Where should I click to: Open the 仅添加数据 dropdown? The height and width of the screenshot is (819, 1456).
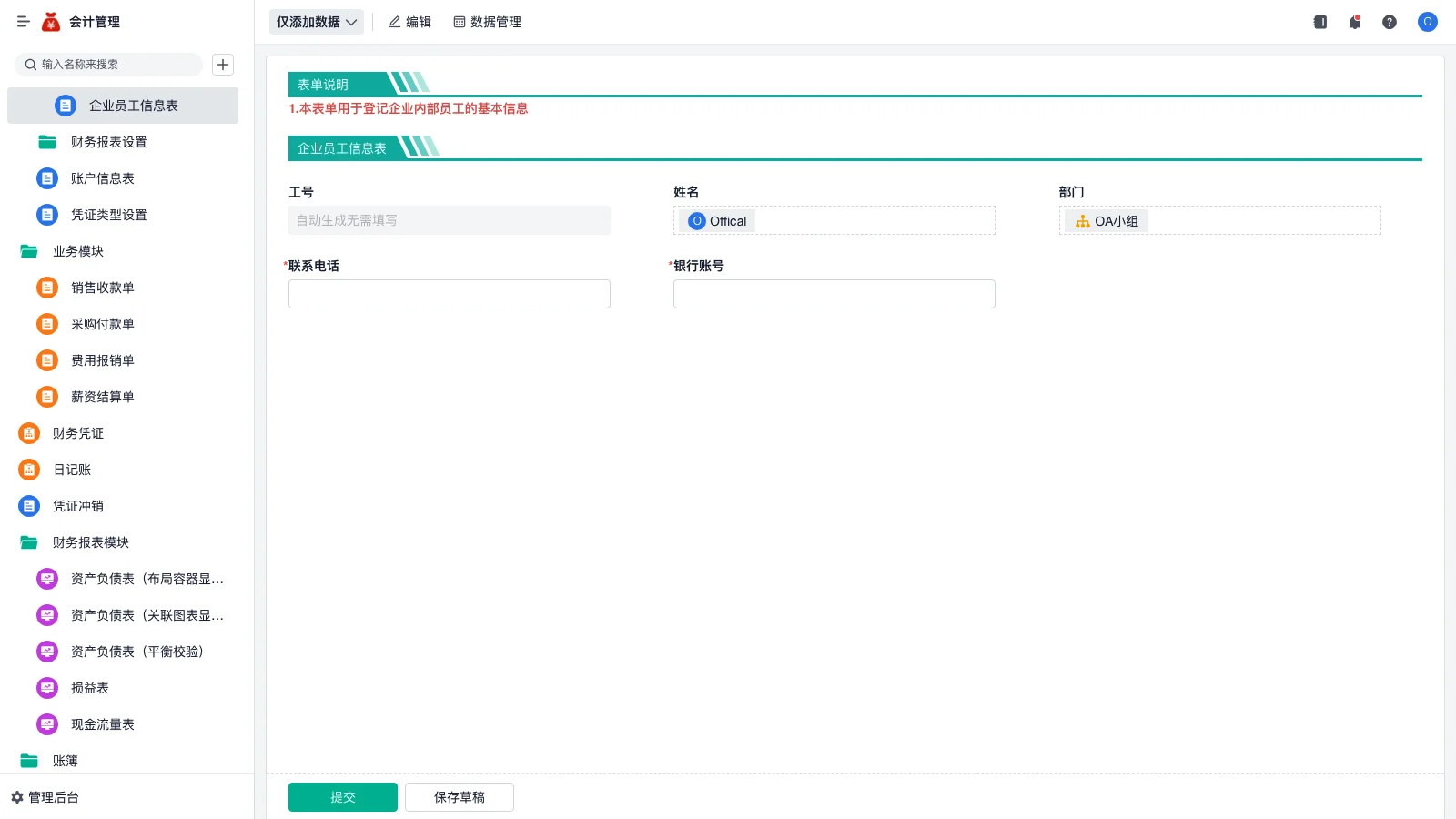point(317,22)
